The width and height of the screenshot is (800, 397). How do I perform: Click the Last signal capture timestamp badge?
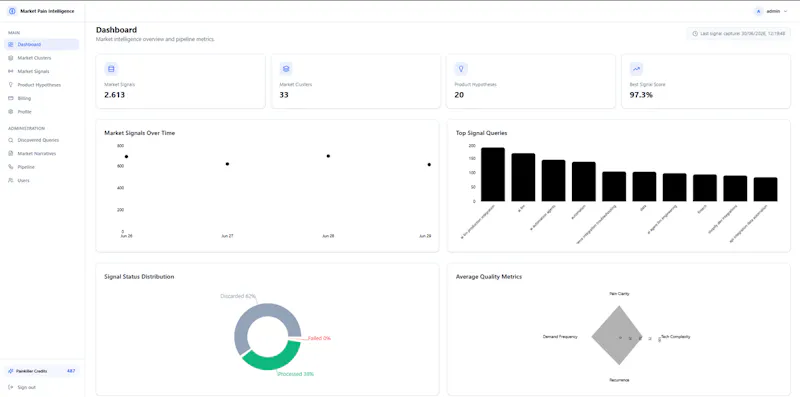738,34
